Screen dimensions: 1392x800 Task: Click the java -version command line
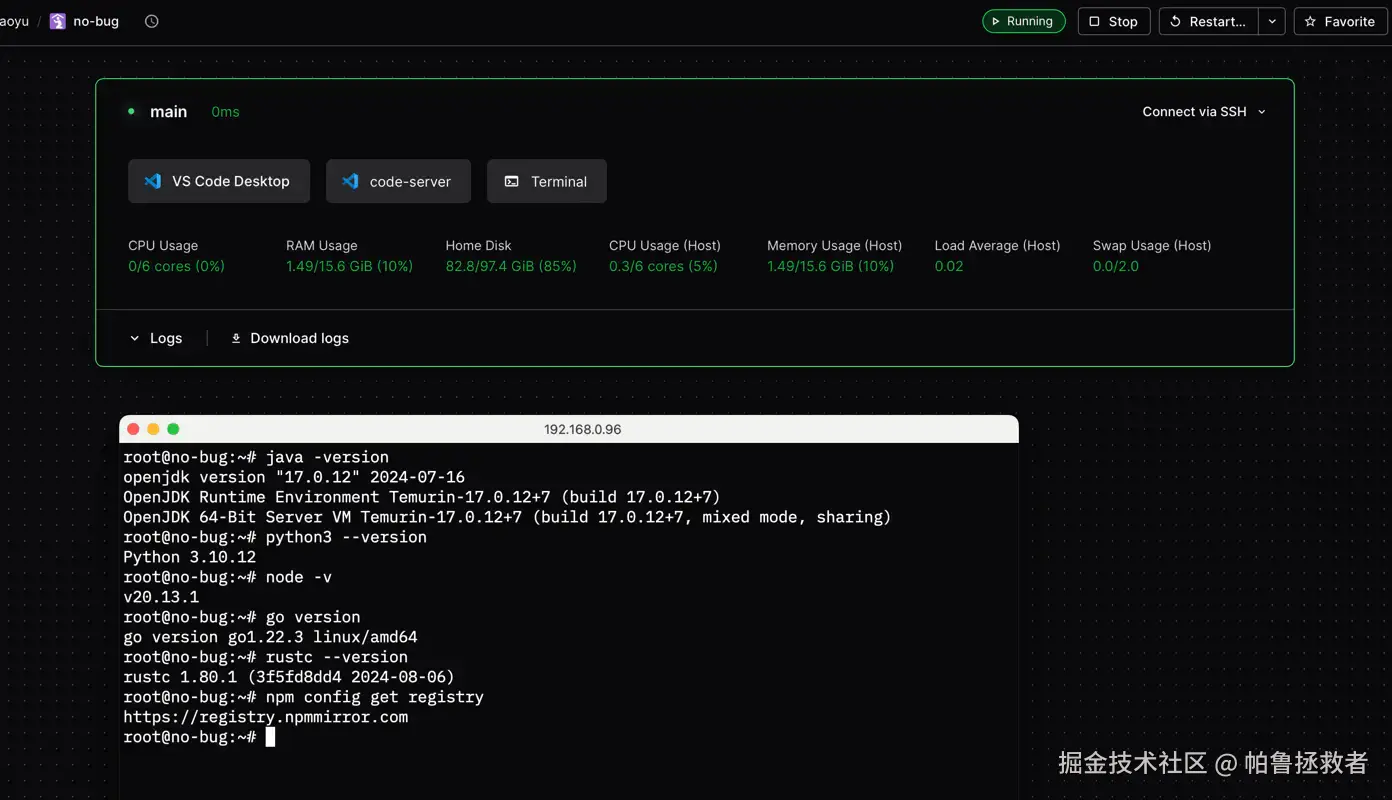[x=256, y=457]
